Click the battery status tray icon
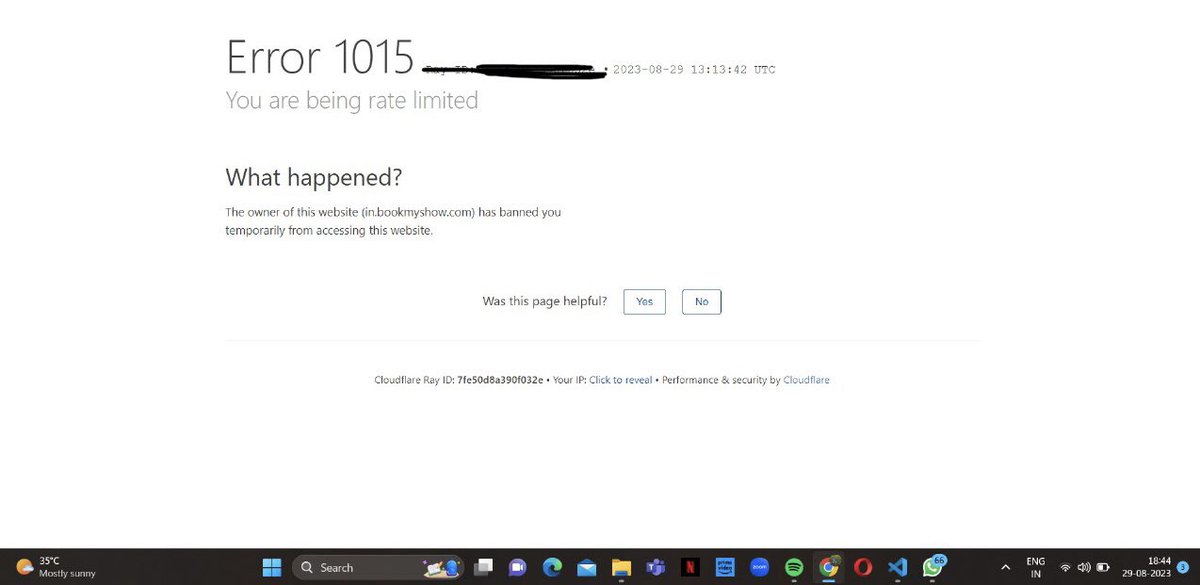 [x=1103, y=567]
